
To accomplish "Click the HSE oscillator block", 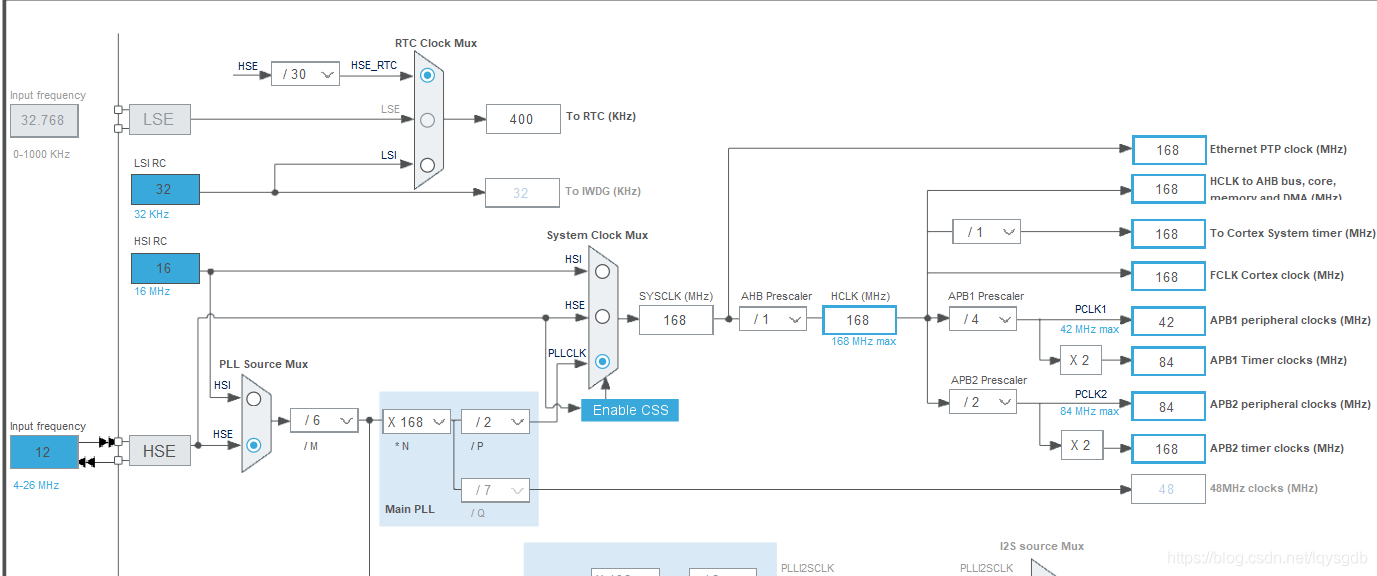I will pos(159,451).
